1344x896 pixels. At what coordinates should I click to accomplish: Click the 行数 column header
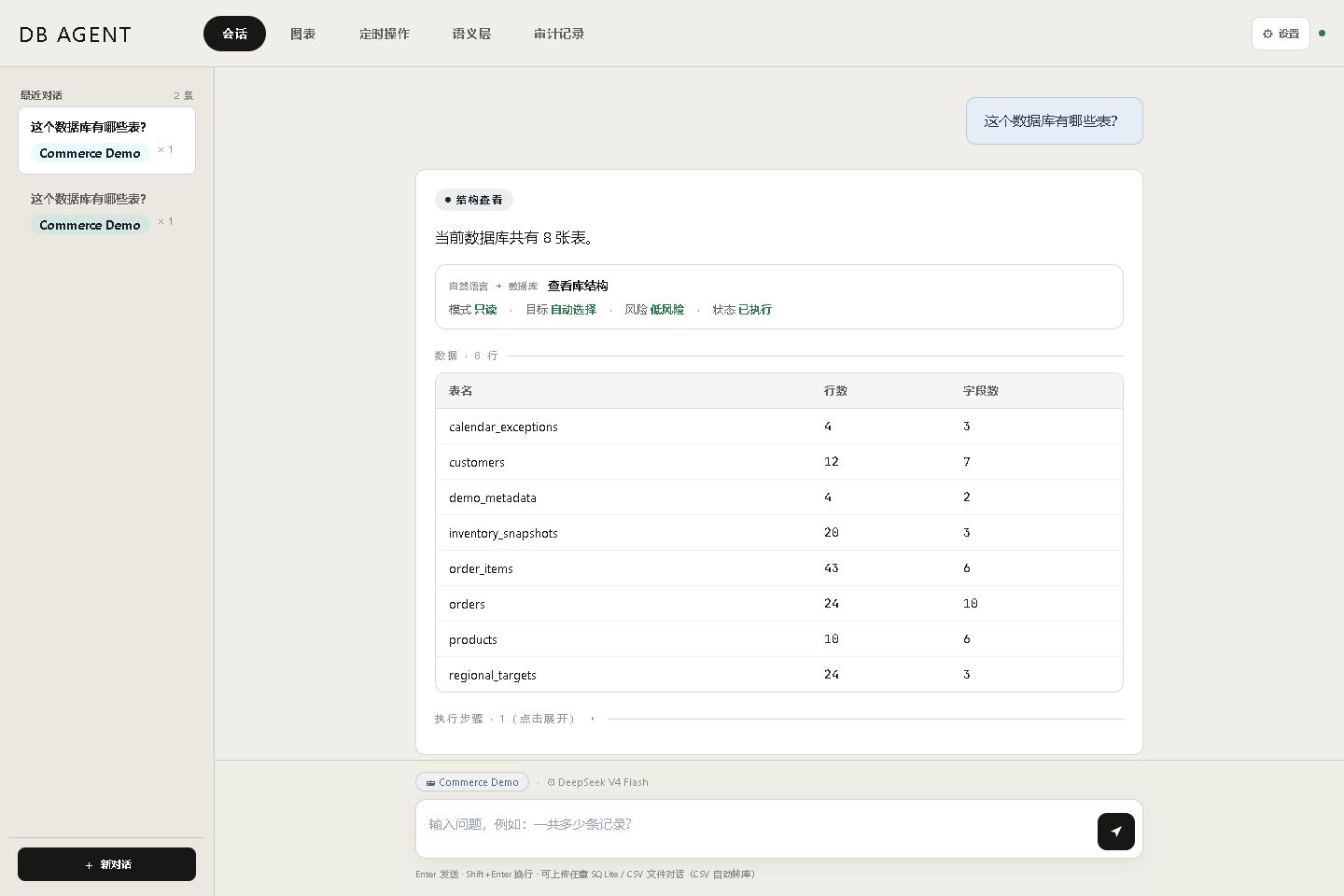click(x=835, y=391)
